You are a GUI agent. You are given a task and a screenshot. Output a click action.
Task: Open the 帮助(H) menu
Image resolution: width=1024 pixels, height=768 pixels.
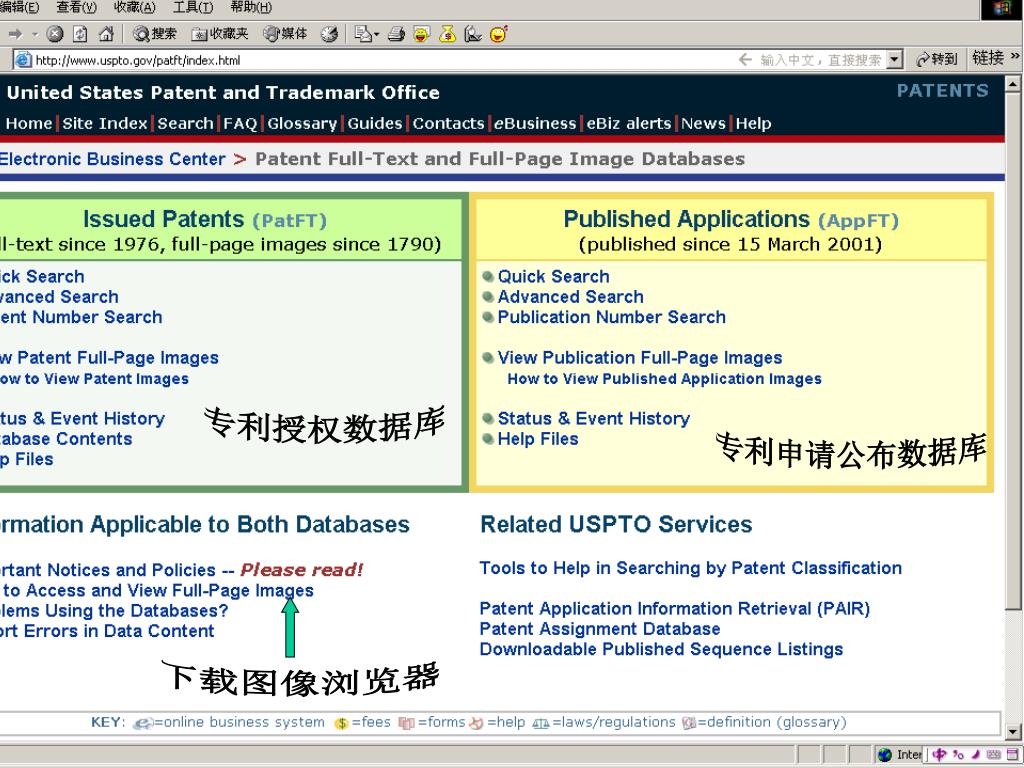(x=251, y=7)
